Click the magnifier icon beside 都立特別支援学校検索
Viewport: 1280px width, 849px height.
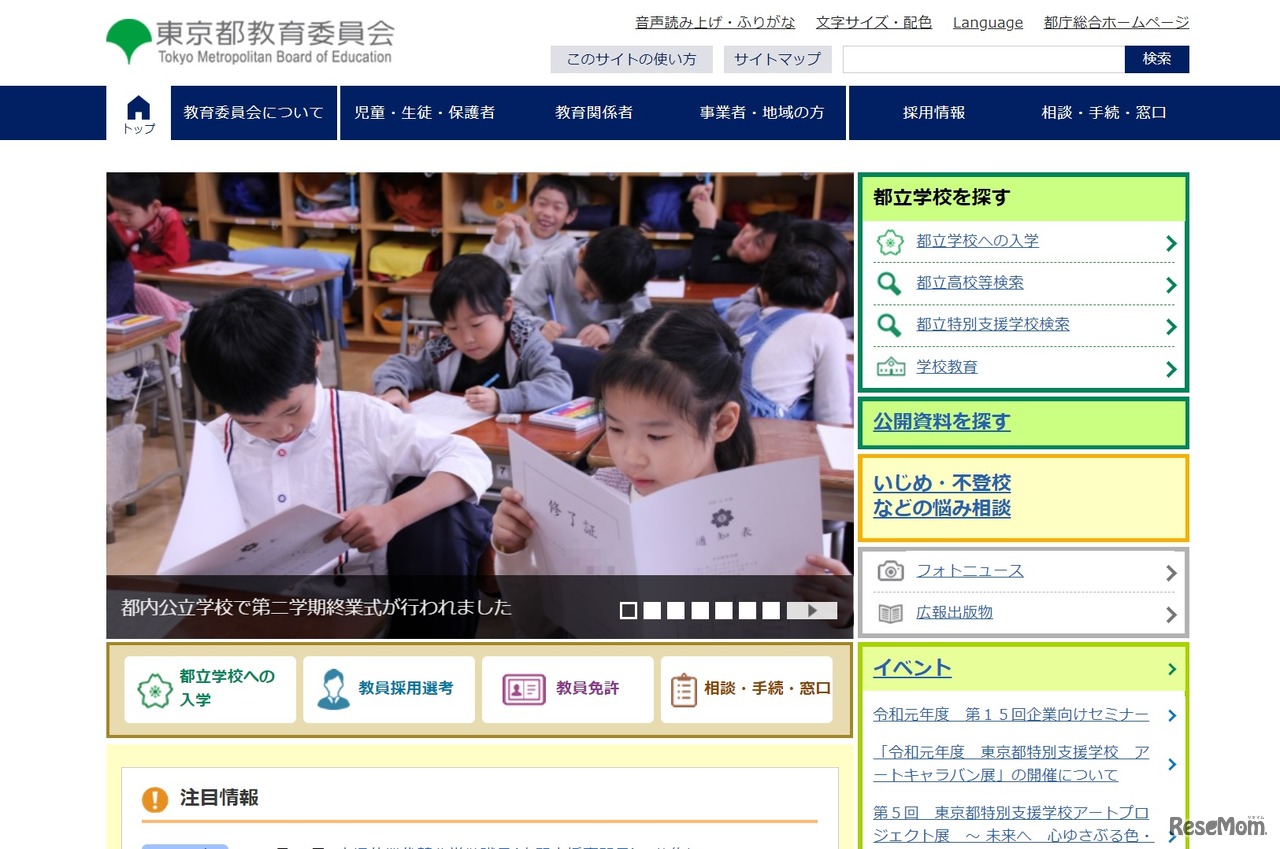pyautogui.click(x=889, y=326)
